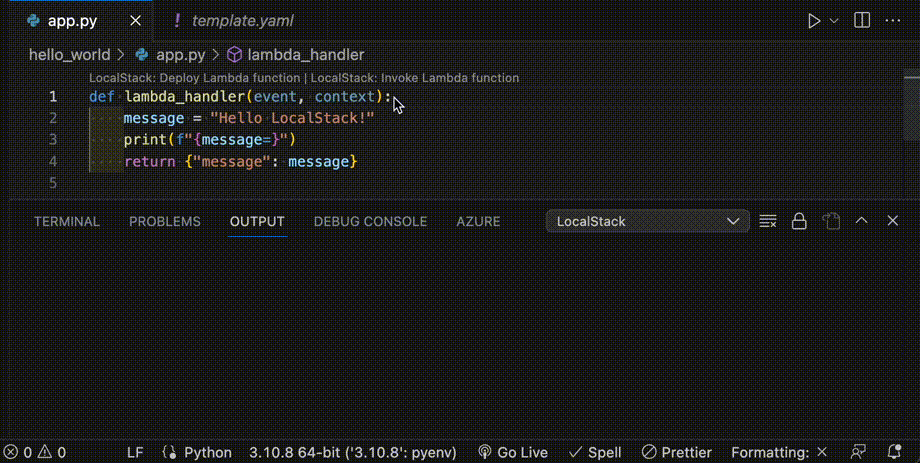
Task: Maximize the panel with the up chevron
Action: point(862,221)
